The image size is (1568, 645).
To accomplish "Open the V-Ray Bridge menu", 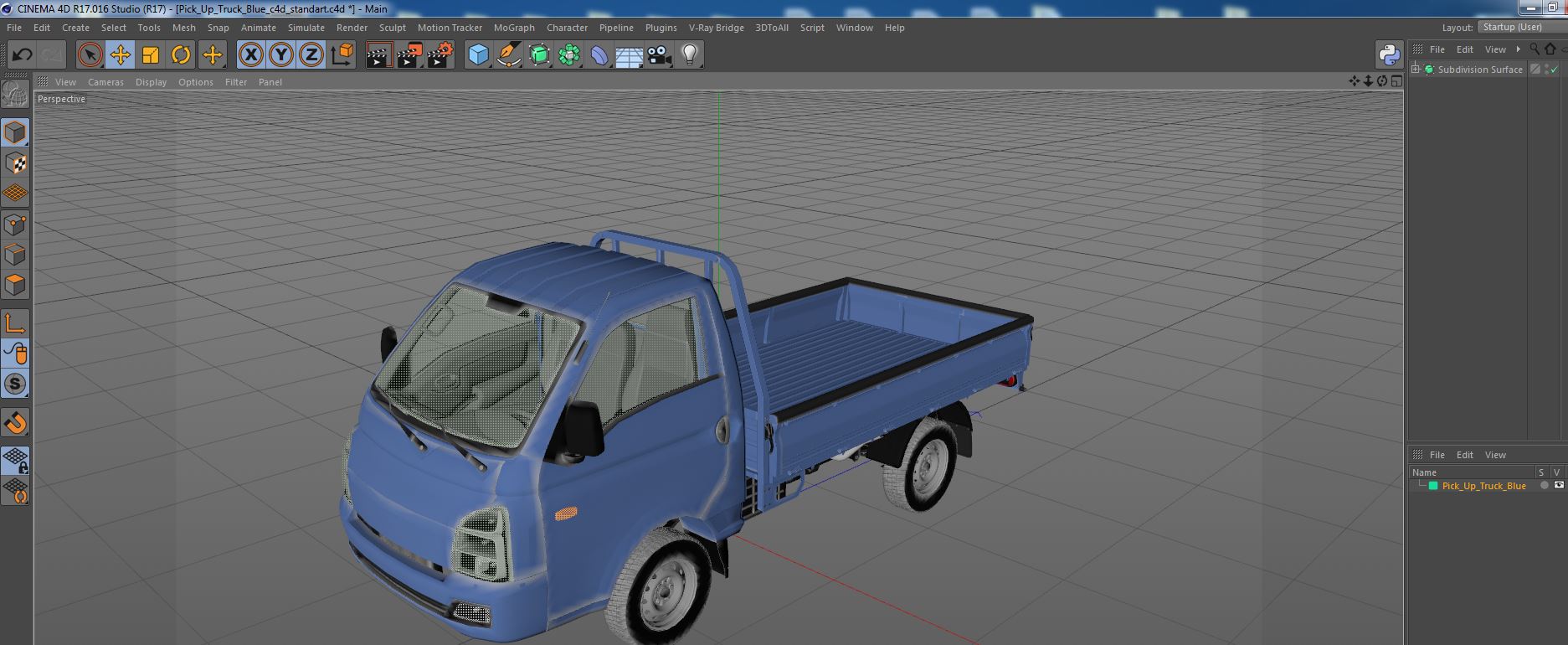I will click(716, 28).
